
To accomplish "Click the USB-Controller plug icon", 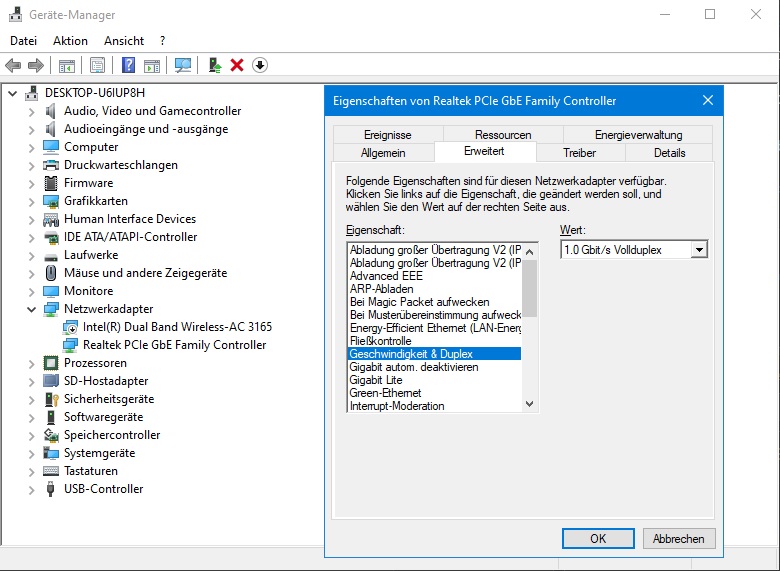I will coord(50,489).
